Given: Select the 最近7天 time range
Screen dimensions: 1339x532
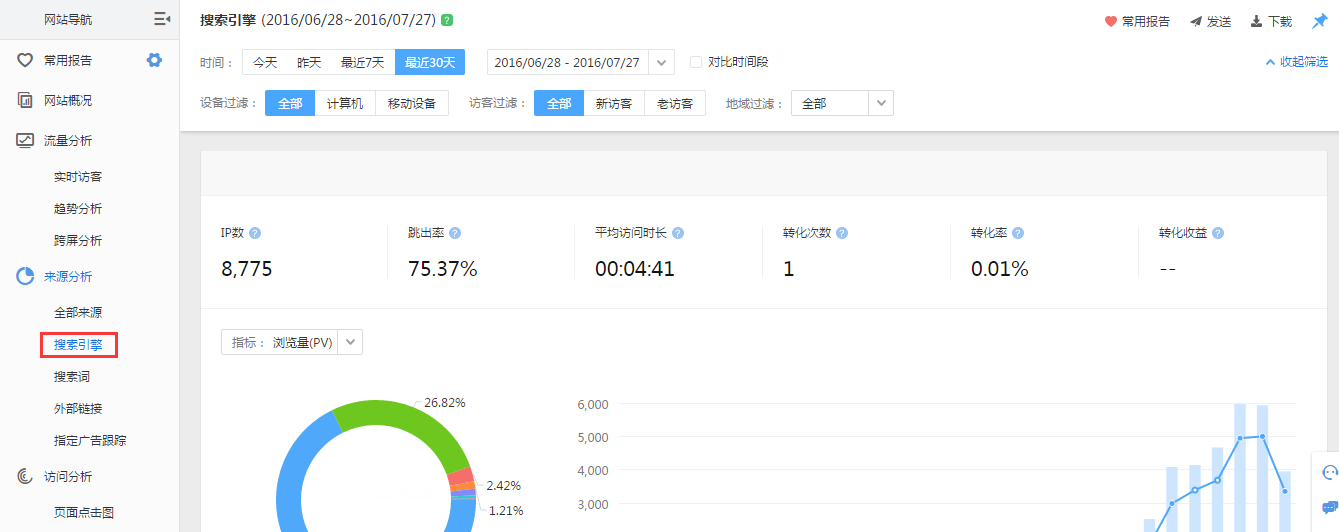Looking at the screenshot, I should [x=362, y=62].
